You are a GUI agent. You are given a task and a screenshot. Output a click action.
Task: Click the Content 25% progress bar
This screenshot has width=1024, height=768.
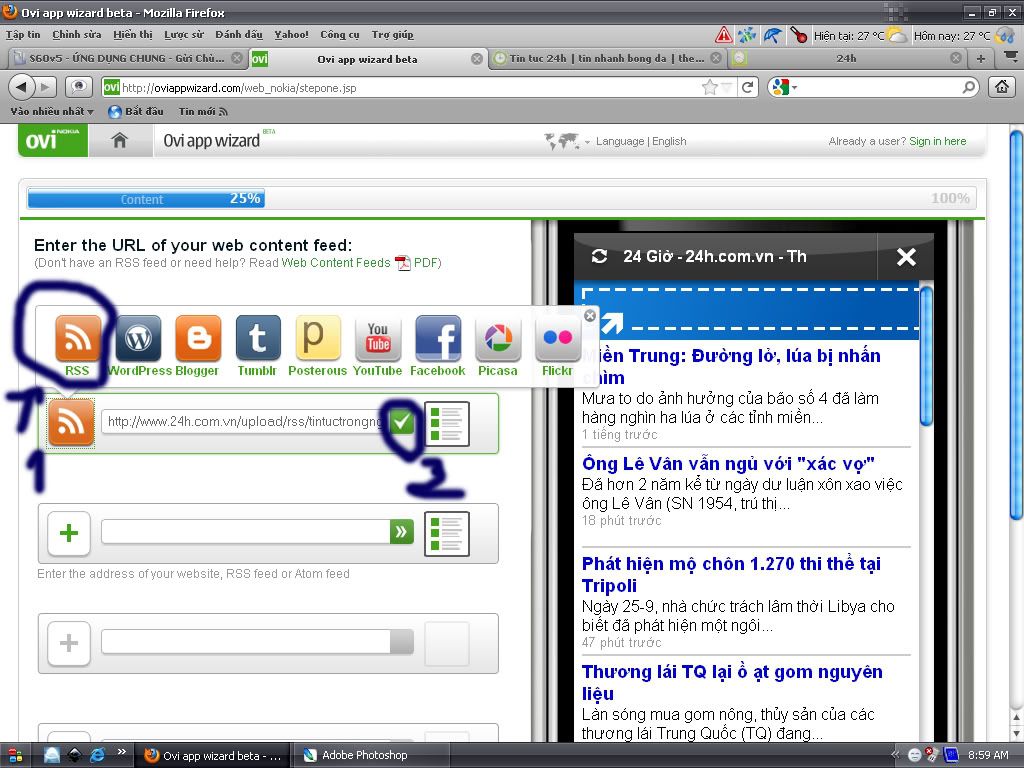click(x=146, y=199)
